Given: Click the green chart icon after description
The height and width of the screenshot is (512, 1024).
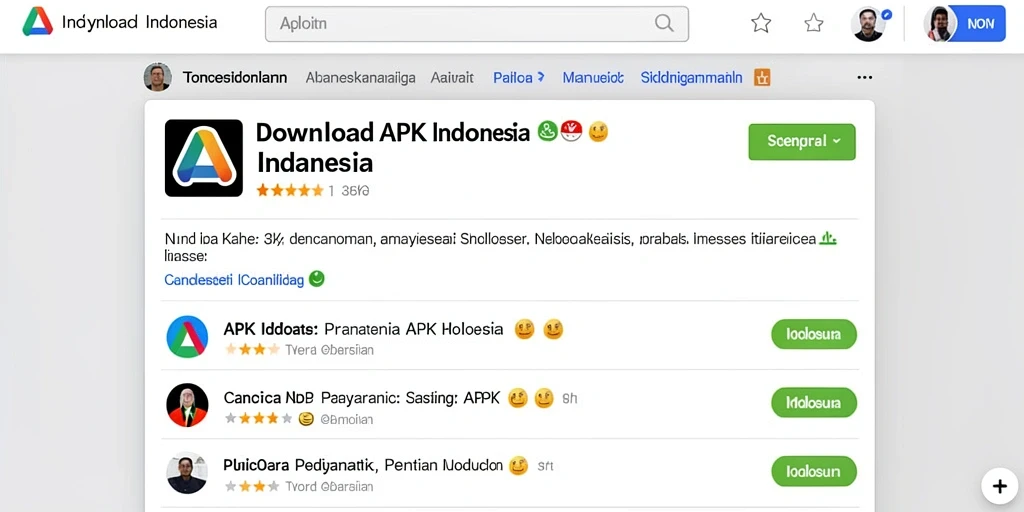Looking at the screenshot, I should coord(828,238).
